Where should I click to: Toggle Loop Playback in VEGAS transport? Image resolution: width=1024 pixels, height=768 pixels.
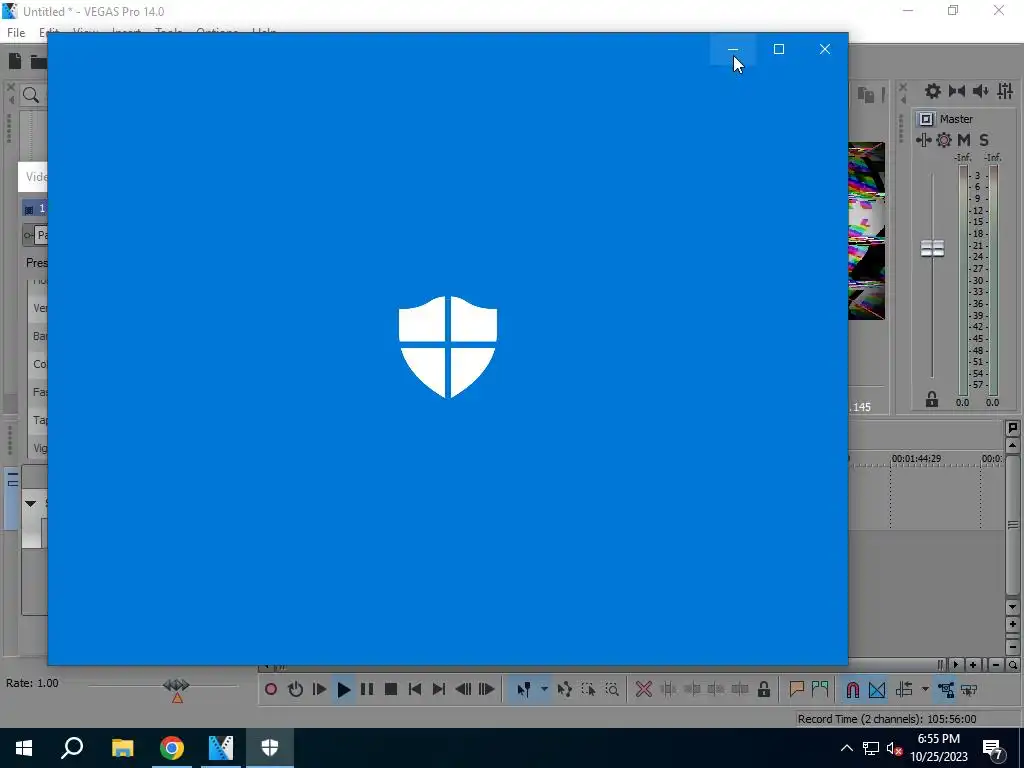295,689
